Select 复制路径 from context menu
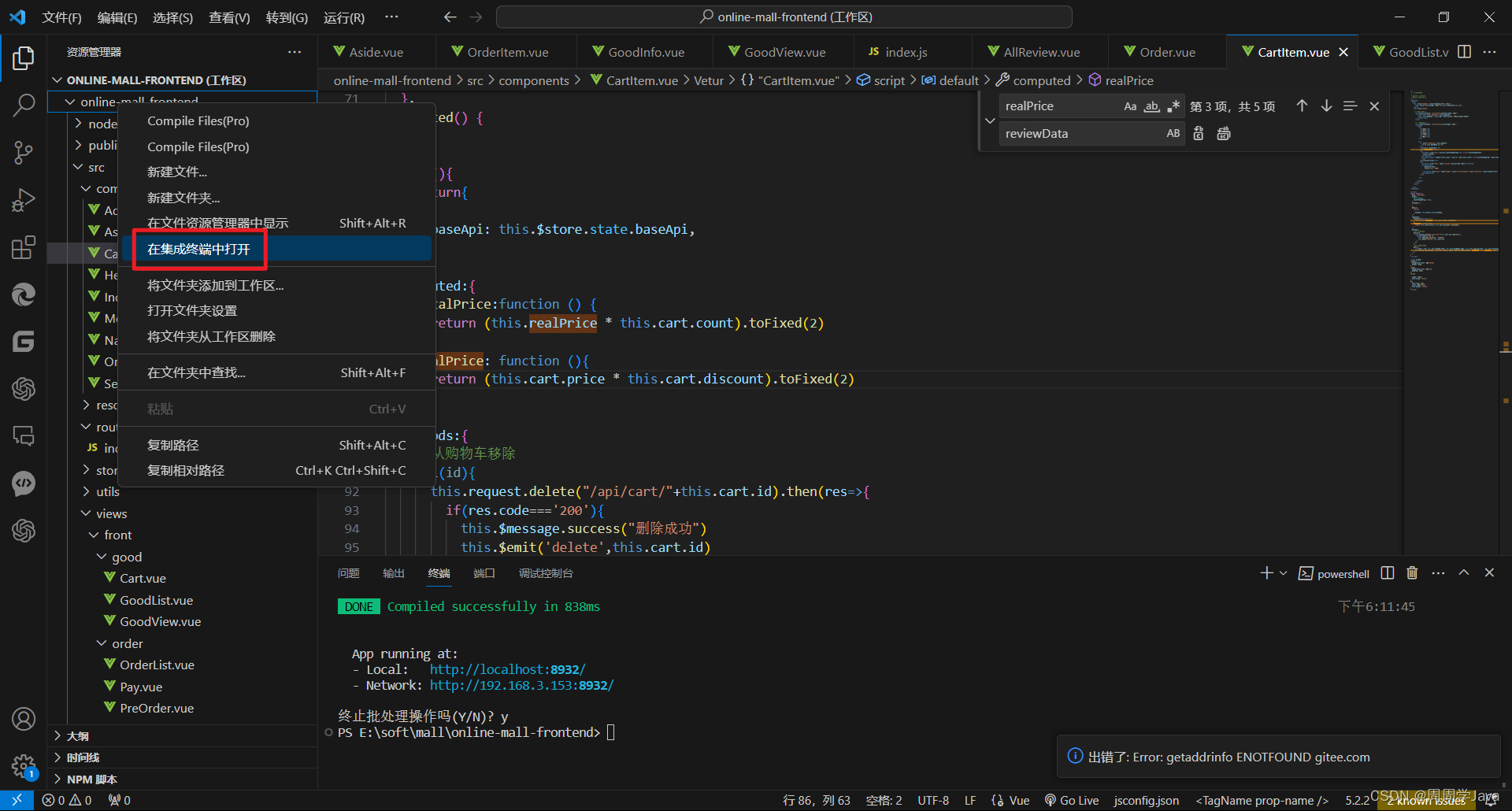Image resolution: width=1512 pixels, height=811 pixels. coord(276,445)
